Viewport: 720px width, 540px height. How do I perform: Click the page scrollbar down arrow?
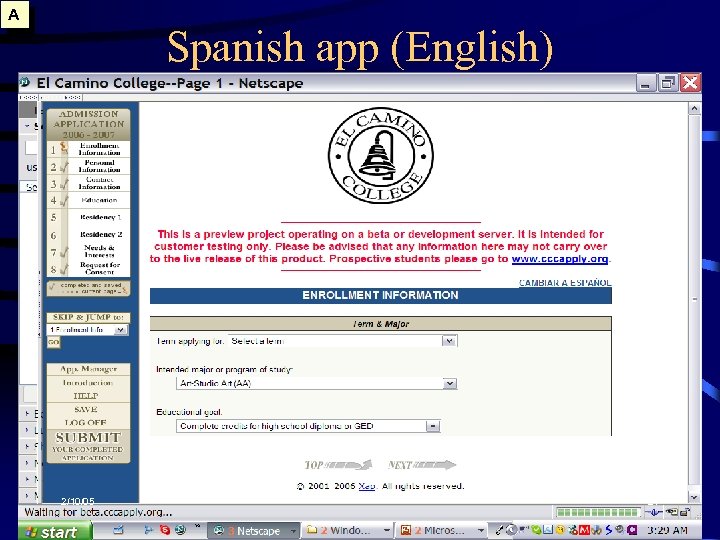coord(694,497)
